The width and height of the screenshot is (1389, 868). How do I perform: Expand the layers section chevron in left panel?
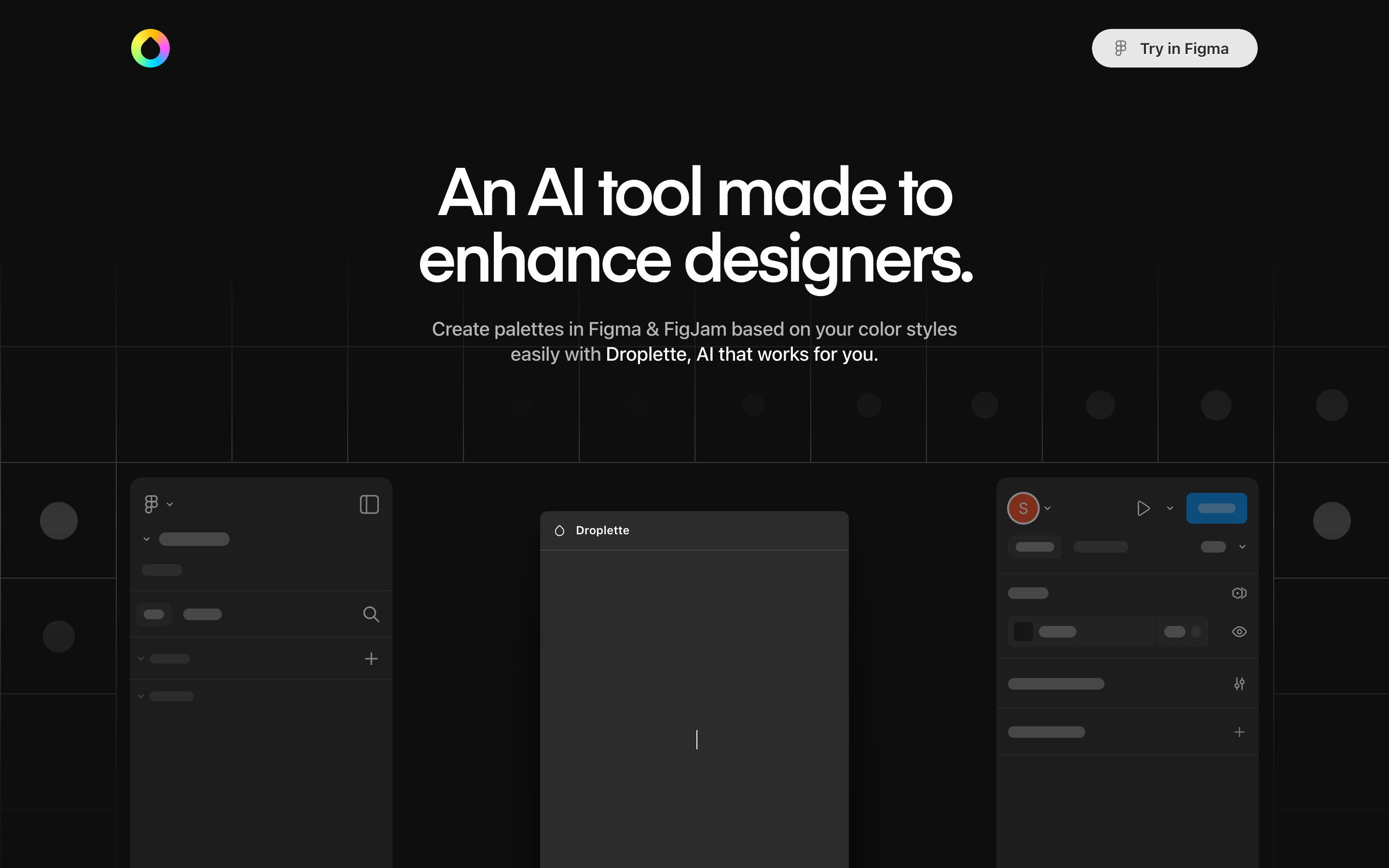141,696
